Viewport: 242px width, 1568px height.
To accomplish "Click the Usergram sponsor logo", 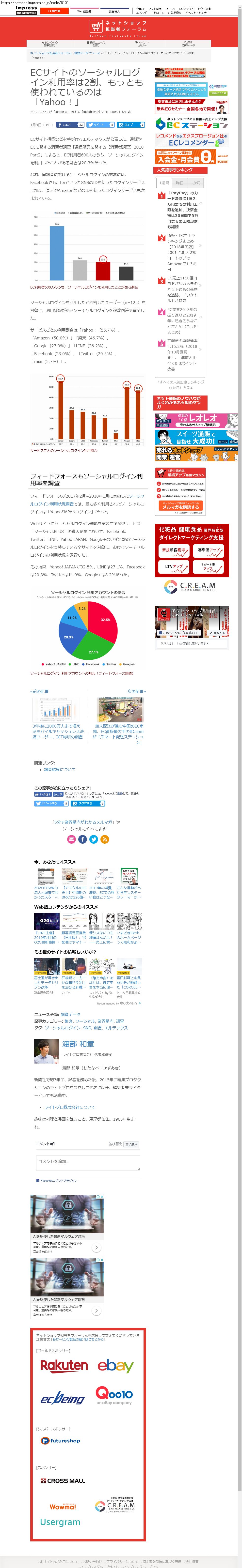I will 60,1522.
